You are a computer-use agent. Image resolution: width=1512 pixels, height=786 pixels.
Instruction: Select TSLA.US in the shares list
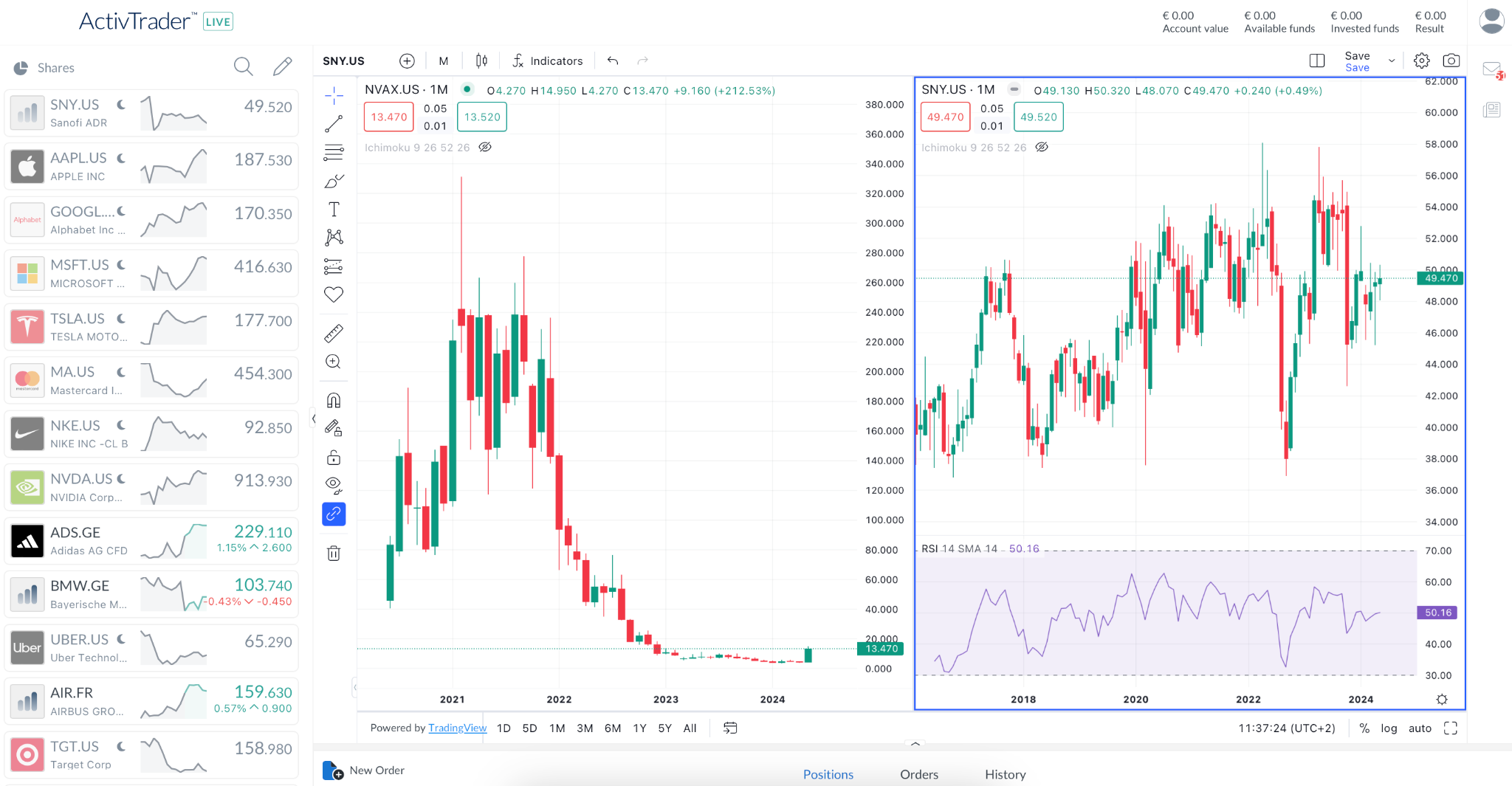click(151, 327)
